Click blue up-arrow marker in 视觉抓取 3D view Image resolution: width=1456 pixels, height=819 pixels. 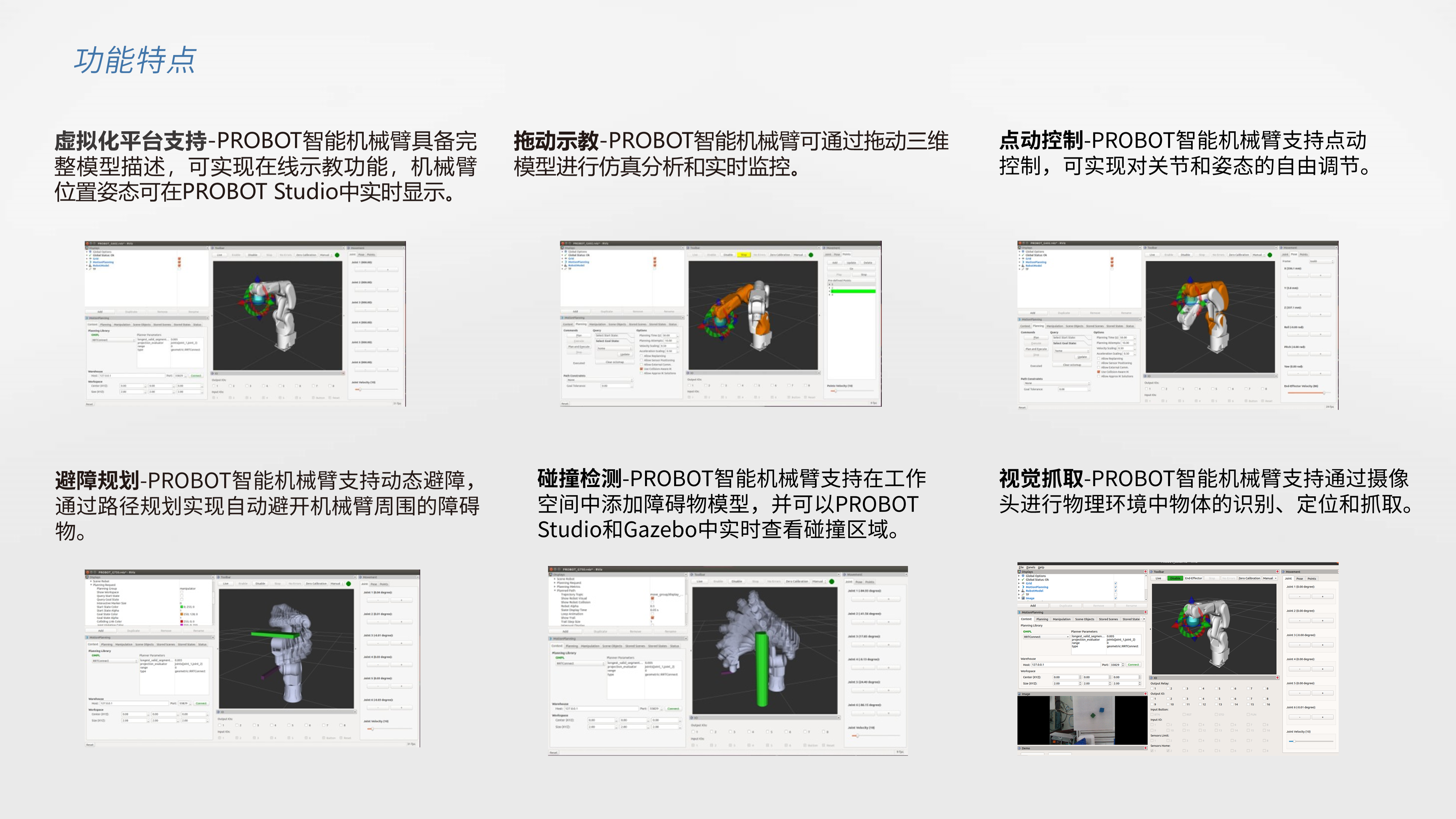point(1192,600)
